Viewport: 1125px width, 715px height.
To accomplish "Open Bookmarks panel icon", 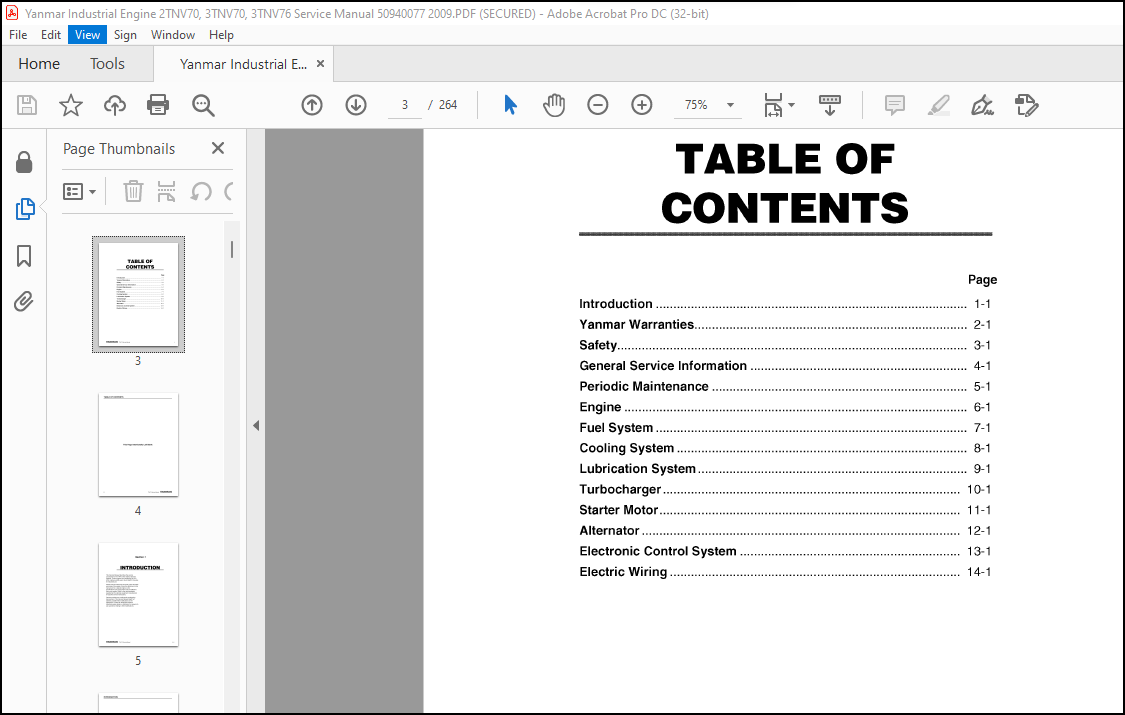I will point(24,256).
